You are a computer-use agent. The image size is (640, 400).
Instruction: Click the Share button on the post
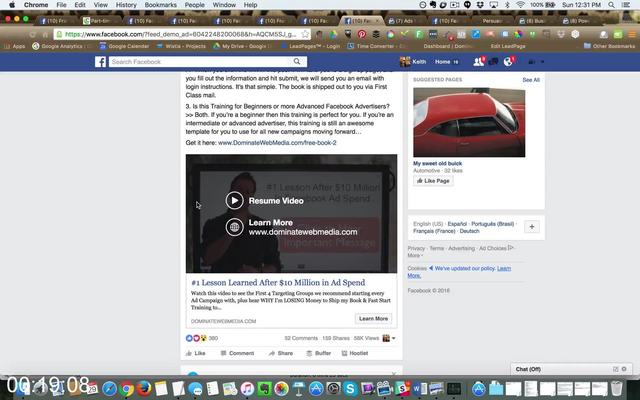coord(280,353)
